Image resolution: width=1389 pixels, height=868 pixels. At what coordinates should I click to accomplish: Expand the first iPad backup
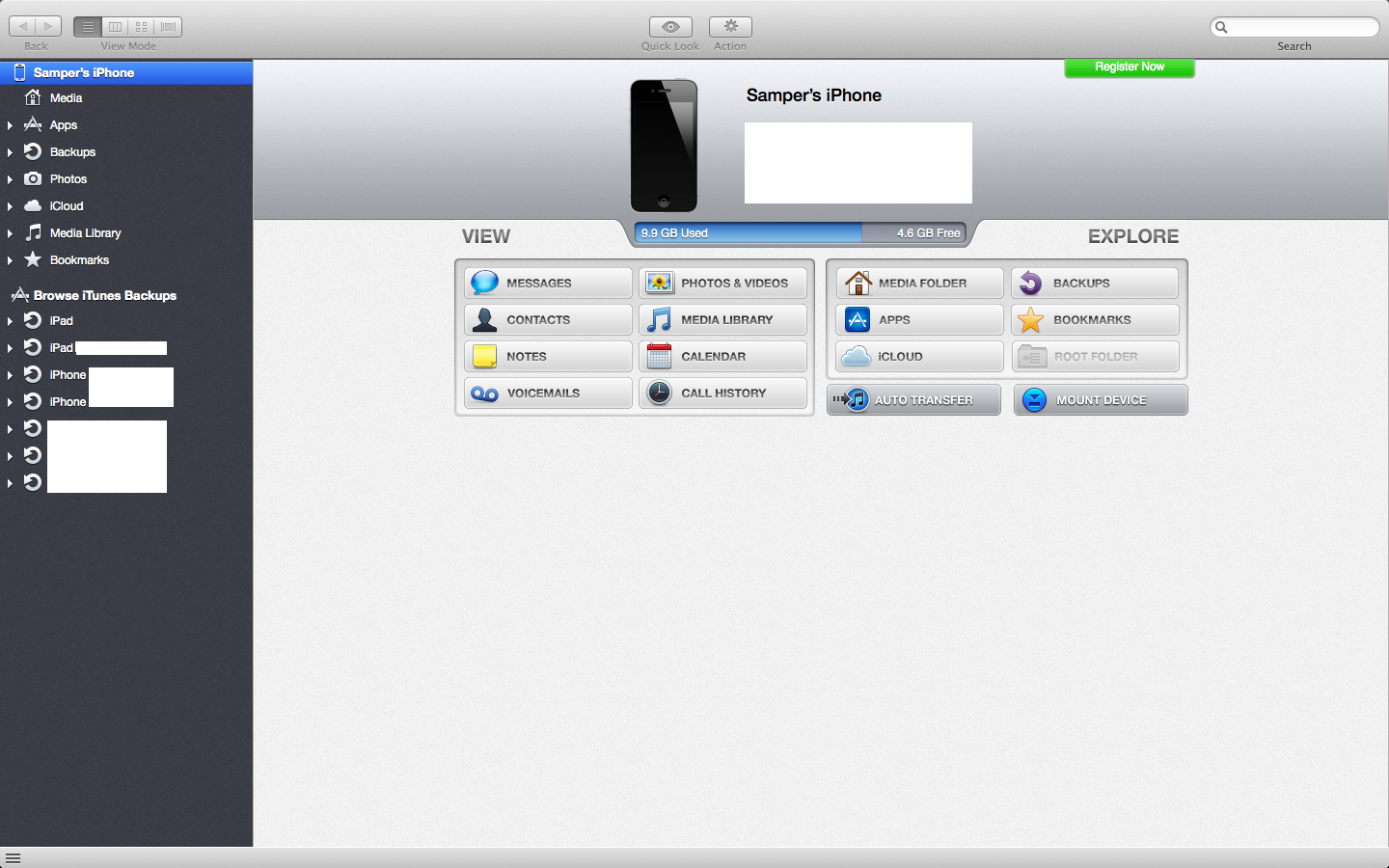pyautogui.click(x=10, y=321)
